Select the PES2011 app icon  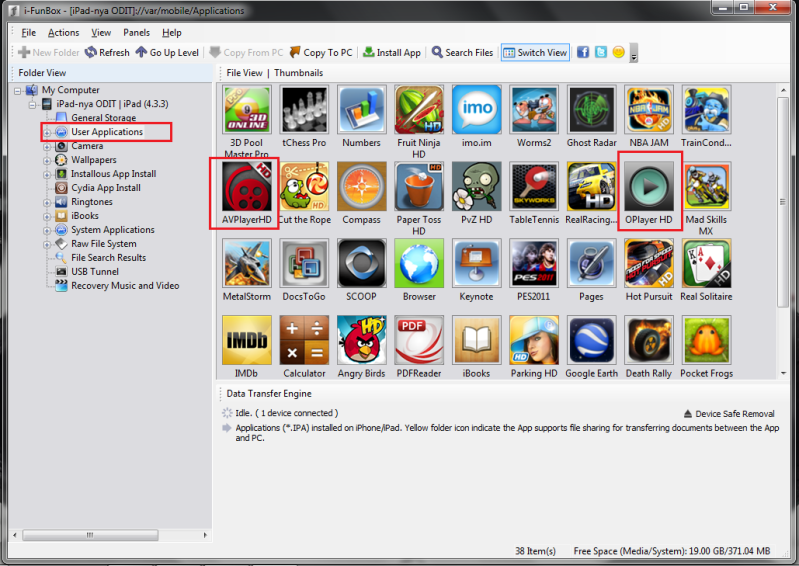[534, 263]
